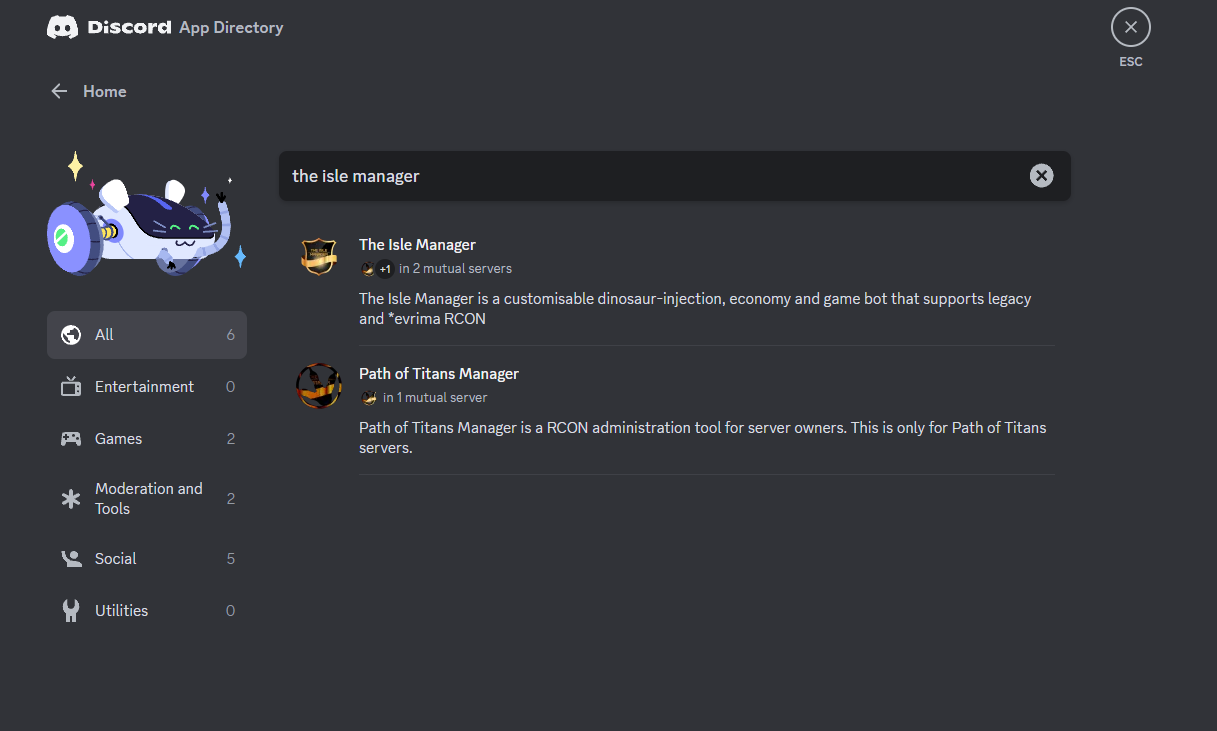1217x731 pixels.
Task: Select the Games category label
Action: click(x=118, y=439)
